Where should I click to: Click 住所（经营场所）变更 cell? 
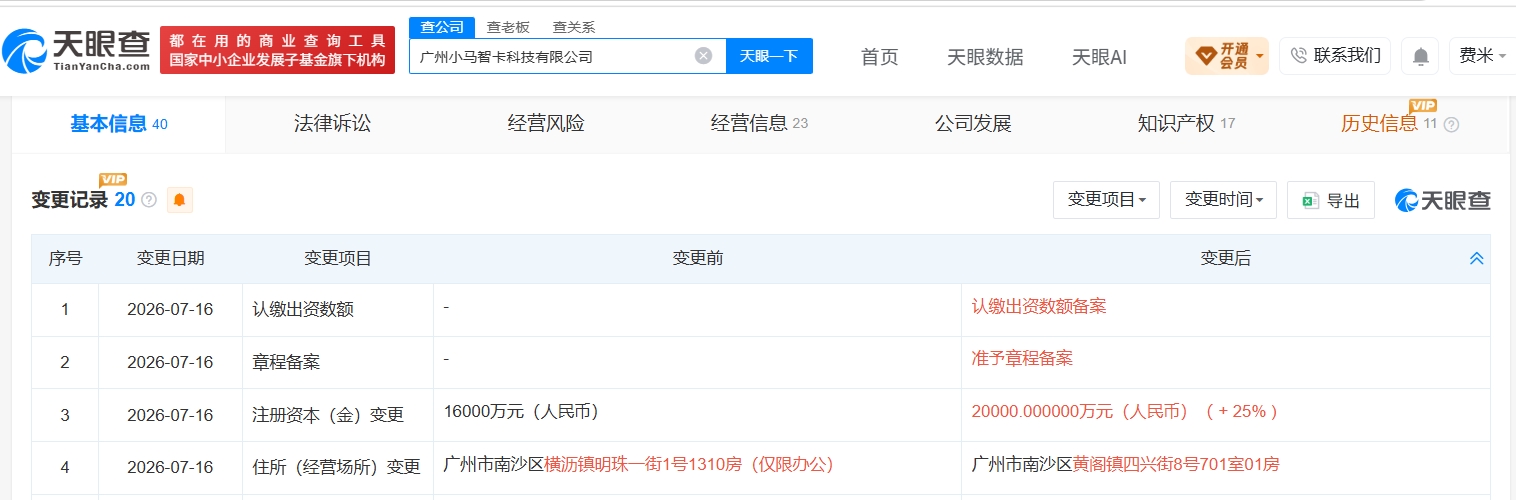point(336,467)
